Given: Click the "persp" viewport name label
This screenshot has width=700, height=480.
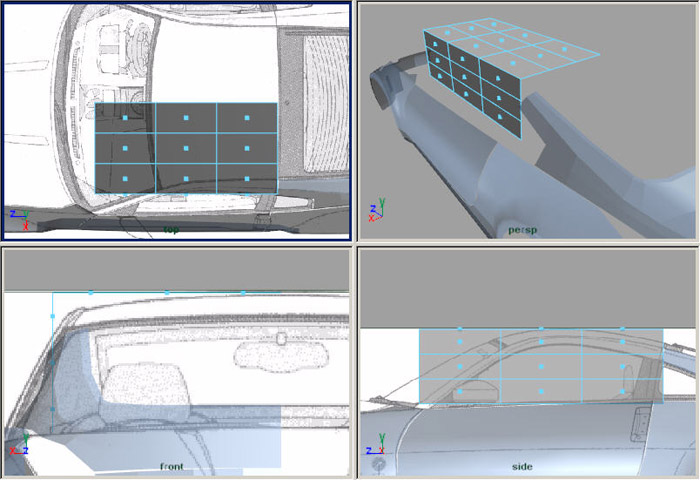Looking at the screenshot, I should click(522, 230).
